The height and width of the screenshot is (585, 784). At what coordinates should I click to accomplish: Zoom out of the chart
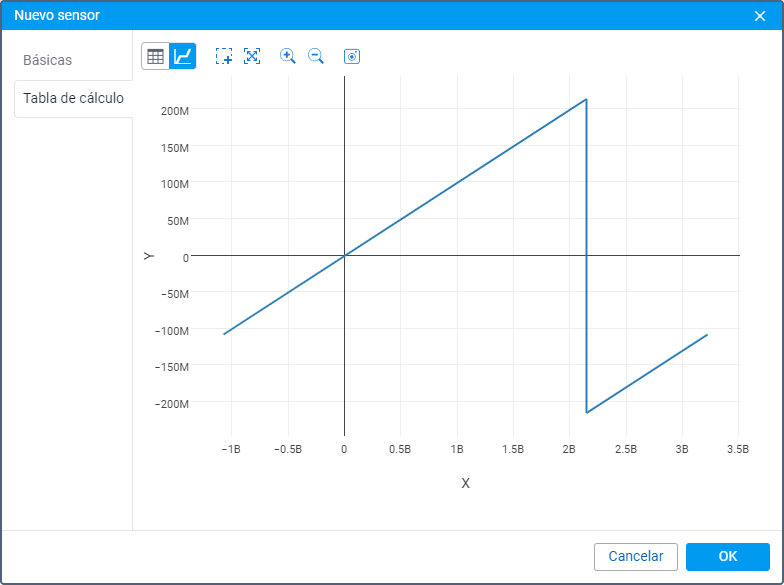pyautogui.click(x=316, y=56)
